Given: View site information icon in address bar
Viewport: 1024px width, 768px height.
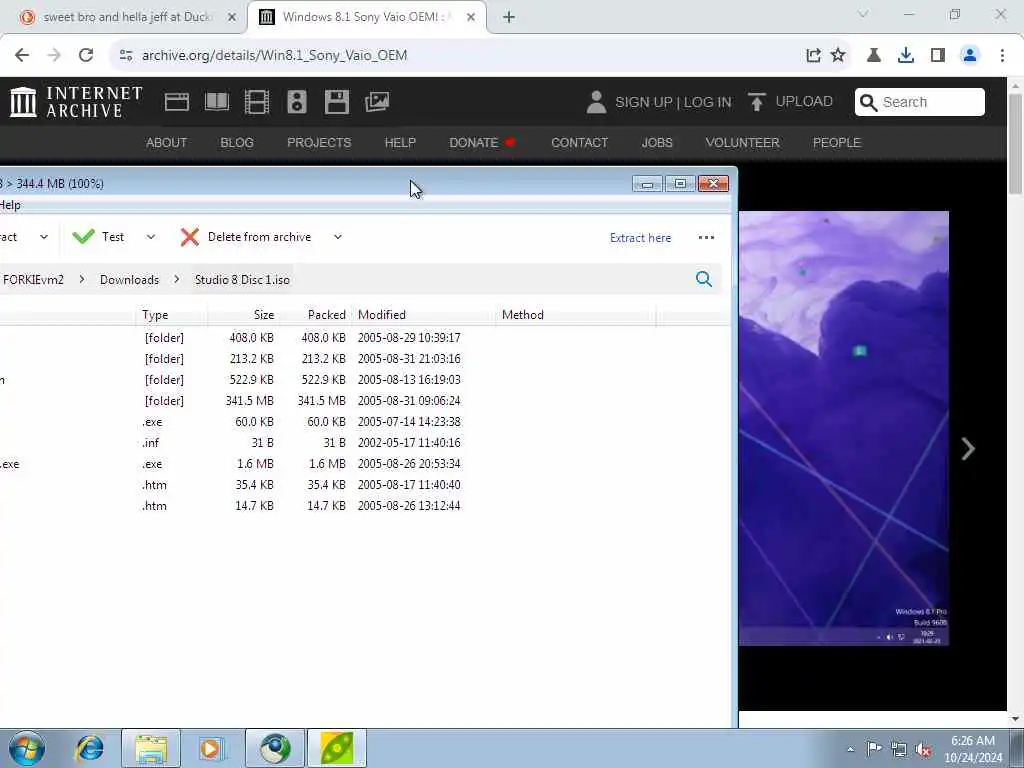Looking at the screenshot, I should coord(126,56).
